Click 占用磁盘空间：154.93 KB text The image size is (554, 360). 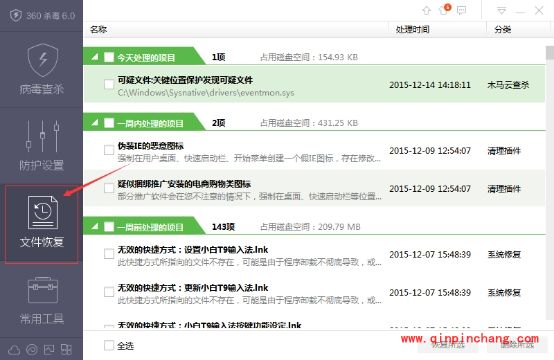(x=309, y=57)
